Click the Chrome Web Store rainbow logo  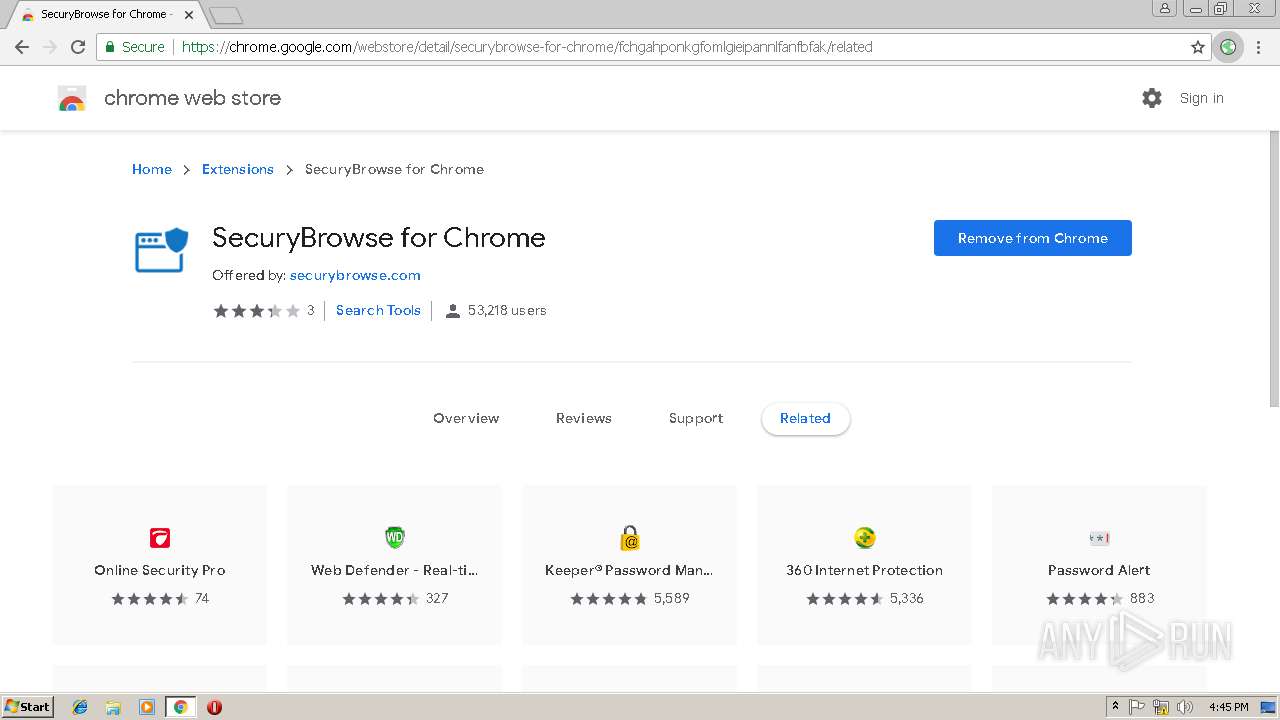tap(72, 98)
